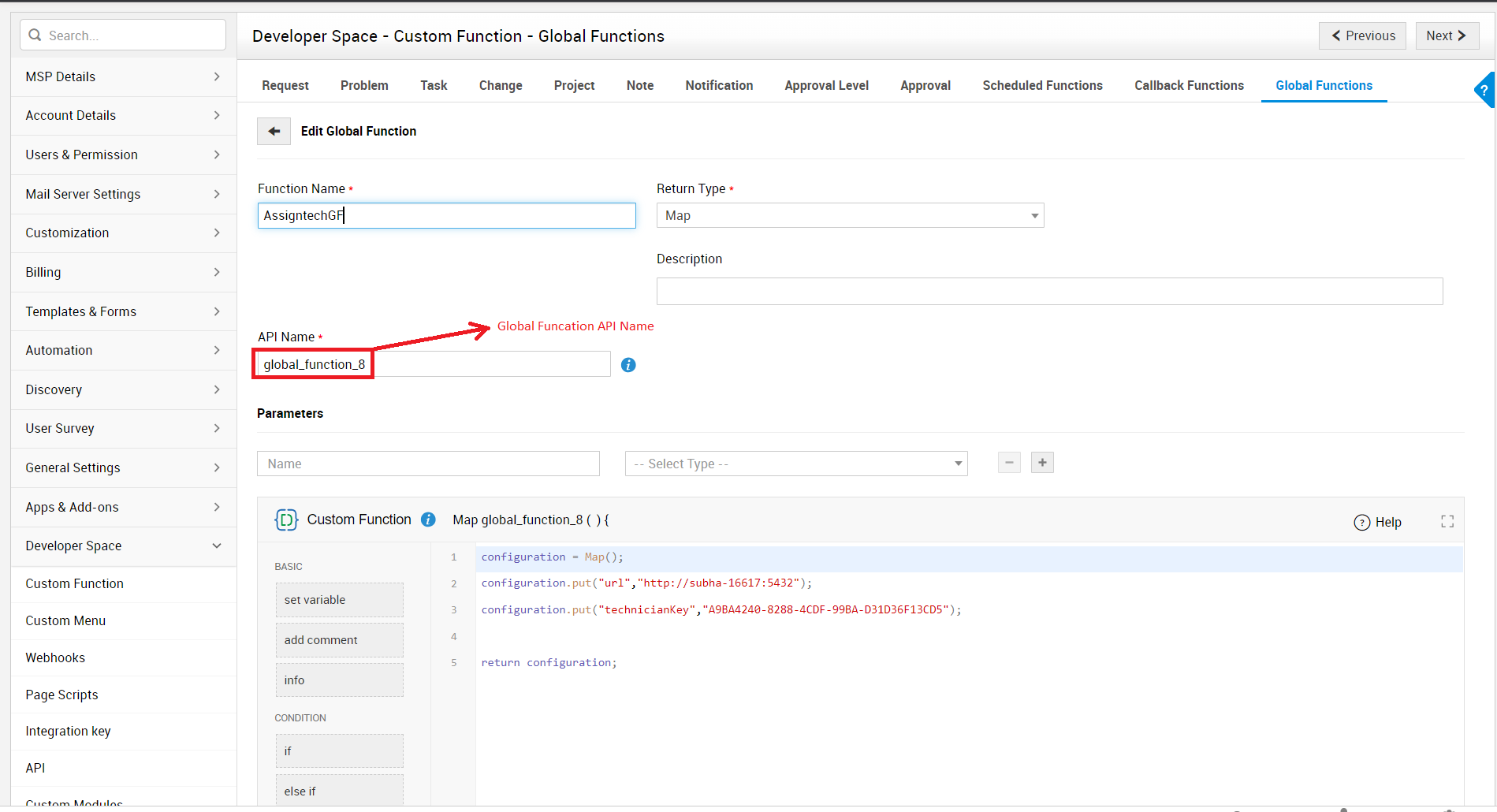Click the info icon next to API Name
The width and height of the screenshot is (1497, 812).
628,365
